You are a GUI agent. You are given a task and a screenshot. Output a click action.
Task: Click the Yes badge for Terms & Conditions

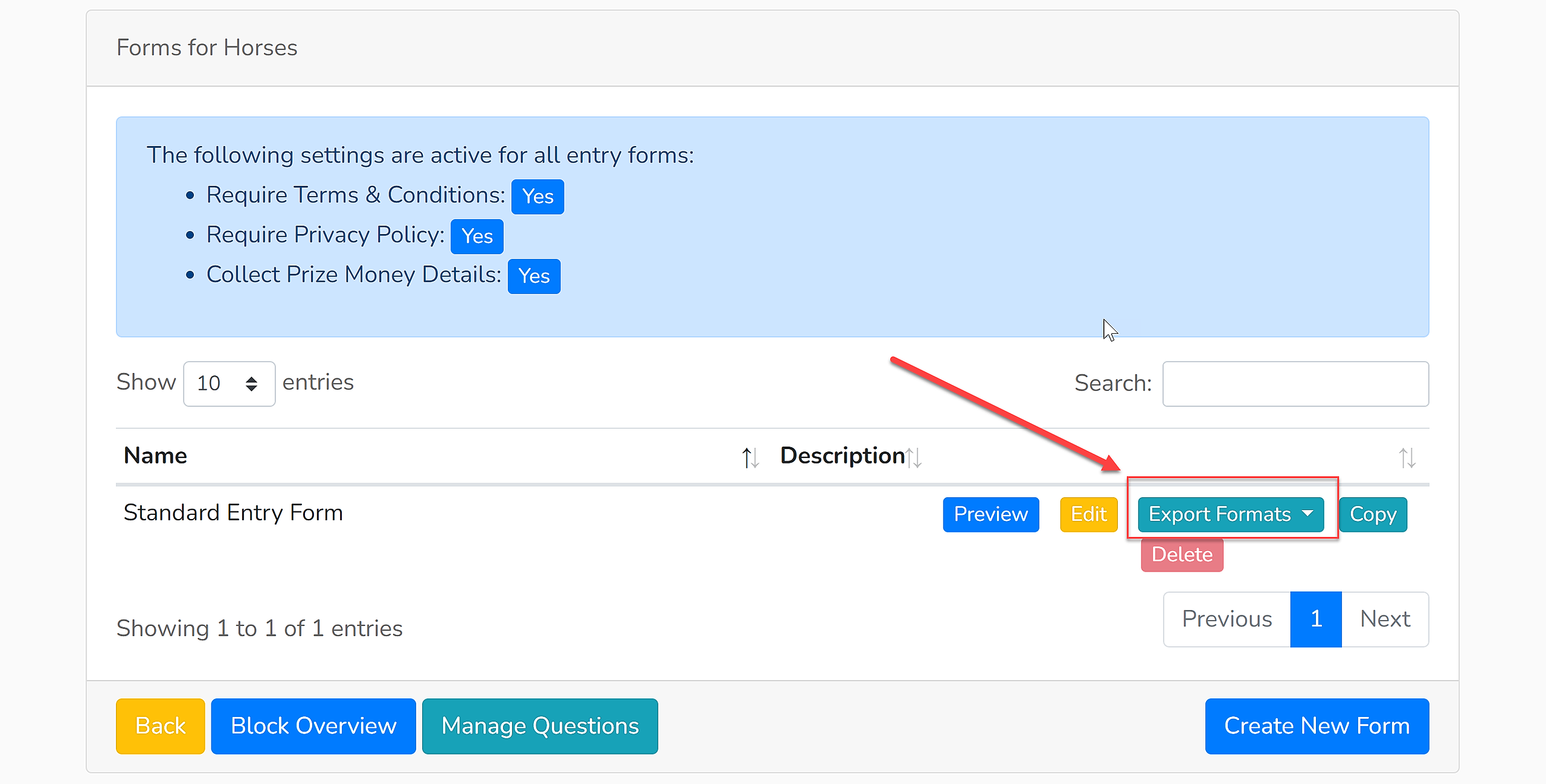[537, 197]
